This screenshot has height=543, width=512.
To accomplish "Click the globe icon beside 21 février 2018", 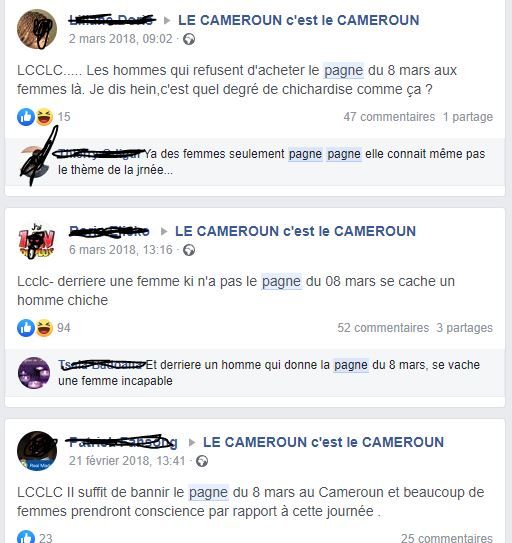I will pos(202,461).
